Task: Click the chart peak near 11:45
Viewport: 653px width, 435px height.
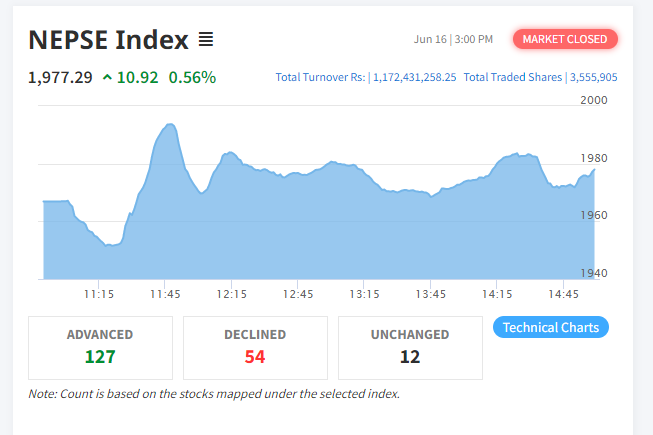Action: (170, 125)
